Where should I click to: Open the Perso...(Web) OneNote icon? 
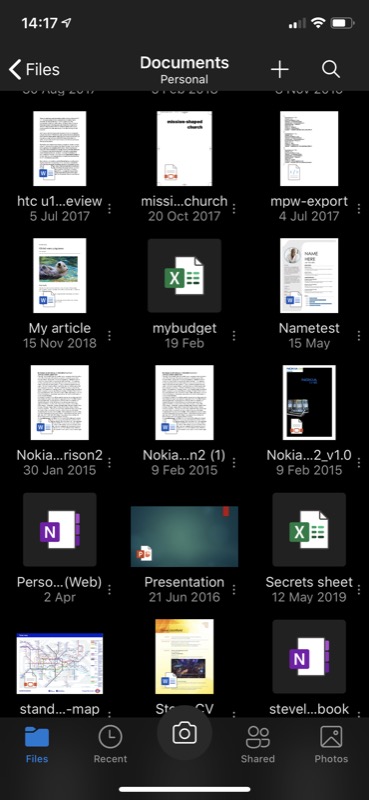pyautogui.click(x=60, y=530)
